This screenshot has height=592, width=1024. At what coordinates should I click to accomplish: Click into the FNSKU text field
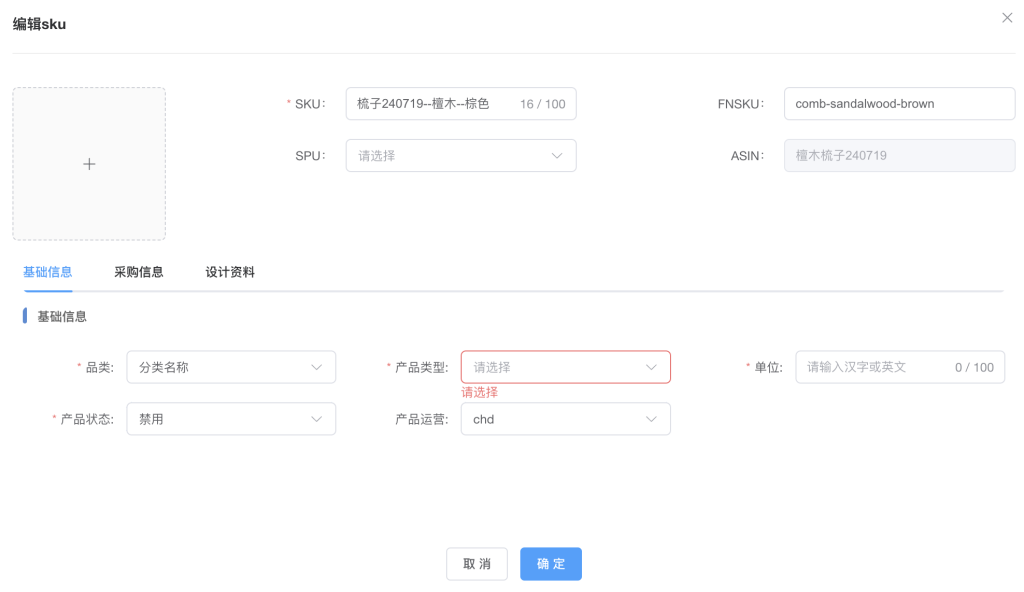[899, 104]
